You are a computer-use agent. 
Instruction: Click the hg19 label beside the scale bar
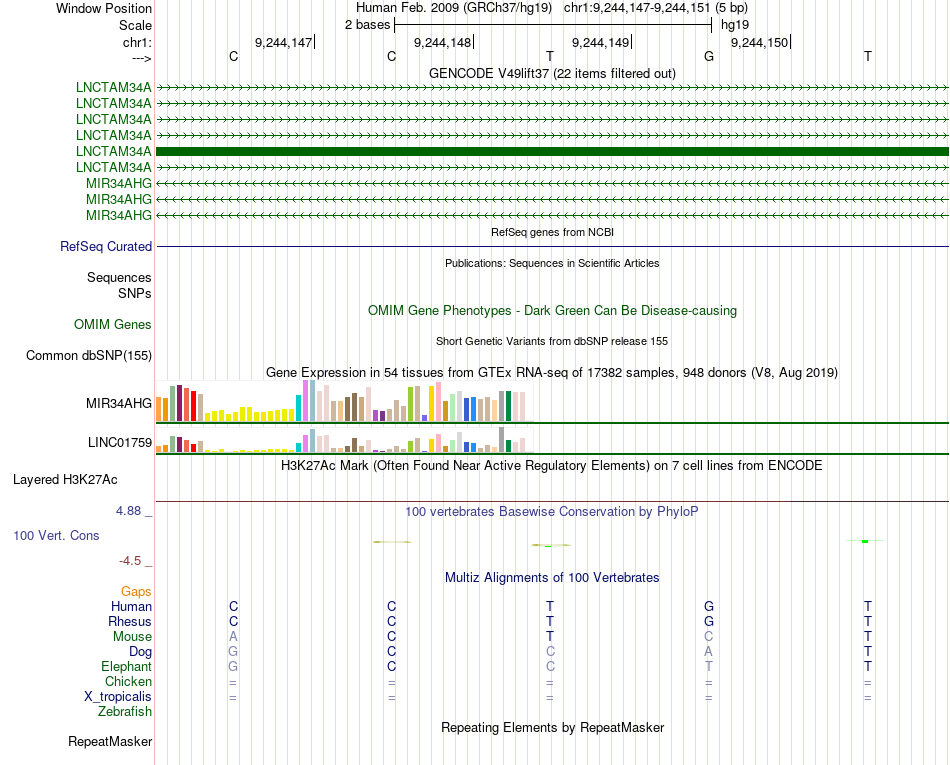click(x=735, y=25)
